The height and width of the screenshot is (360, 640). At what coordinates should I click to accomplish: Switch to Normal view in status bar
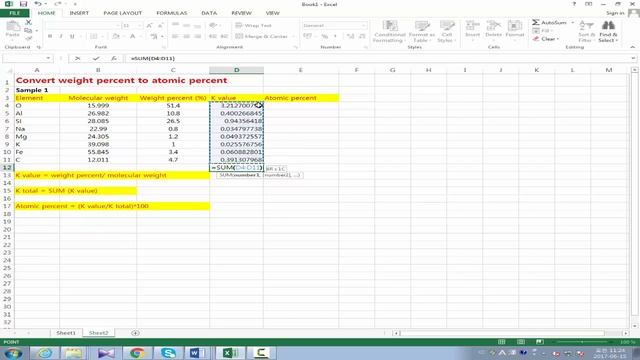pos(502,342)
